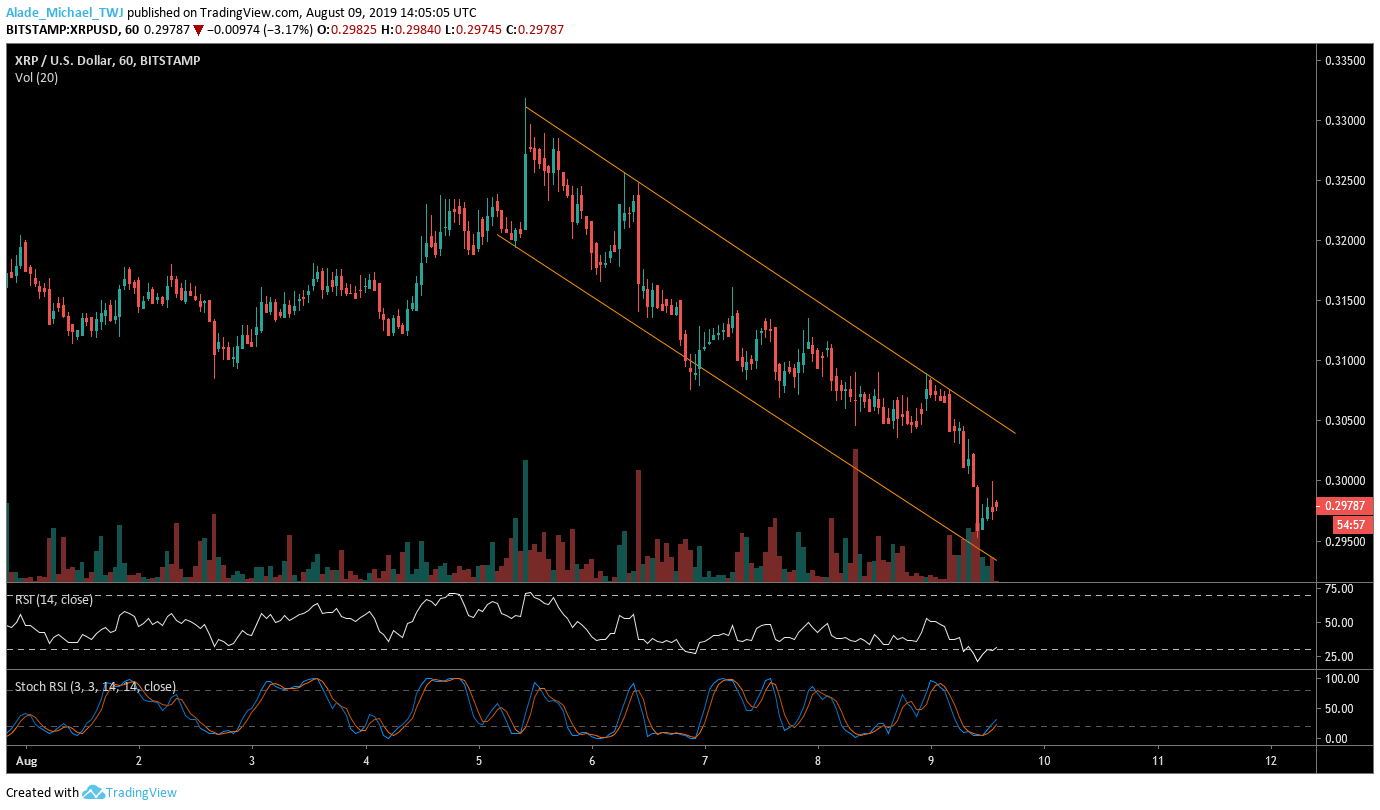Click the day 8 time axis label
Viewport: 1380px width, 810px height.
click(818, 760)
